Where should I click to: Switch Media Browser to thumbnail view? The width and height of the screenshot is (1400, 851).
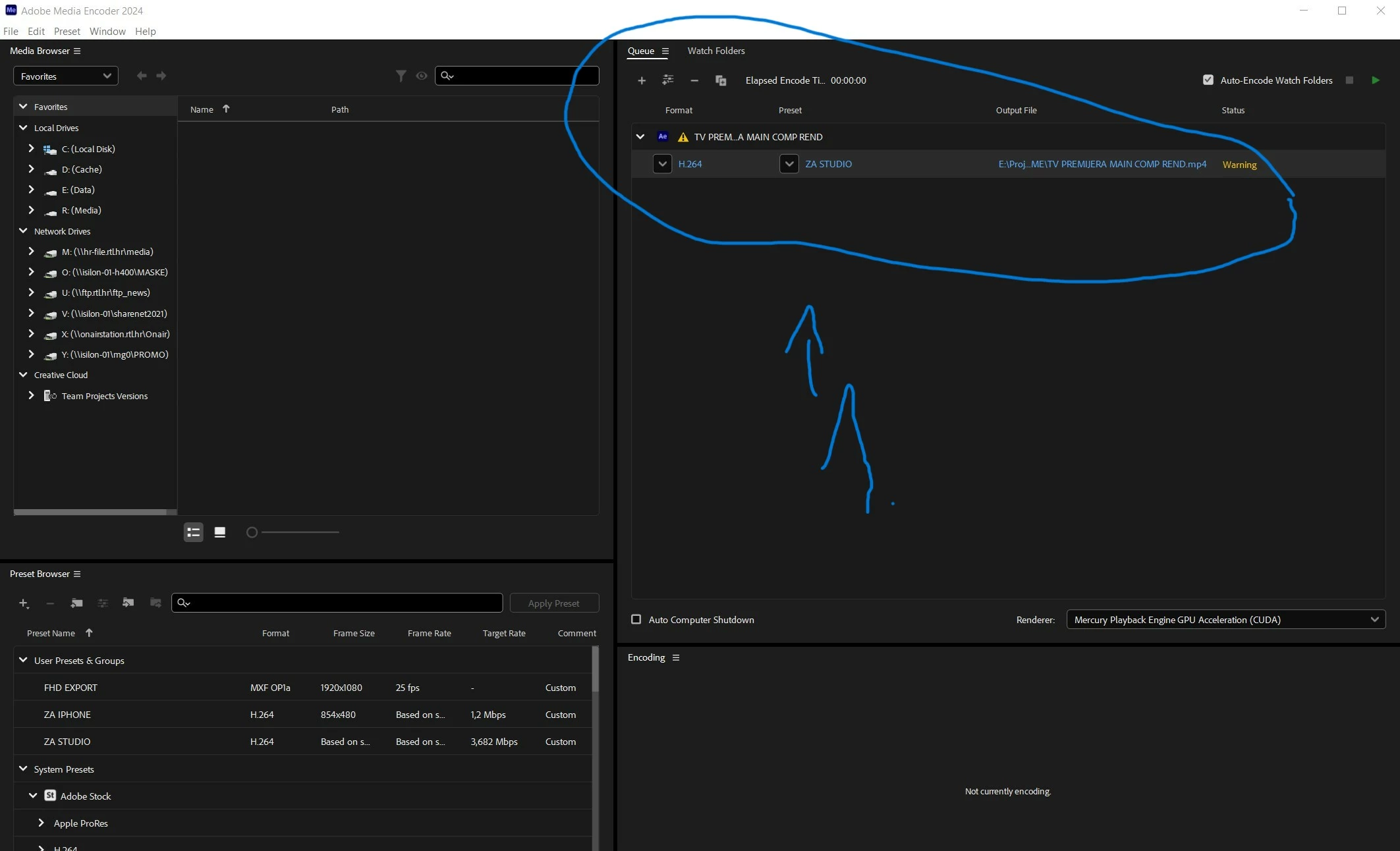pyautogui.click(x=220, y=532)
